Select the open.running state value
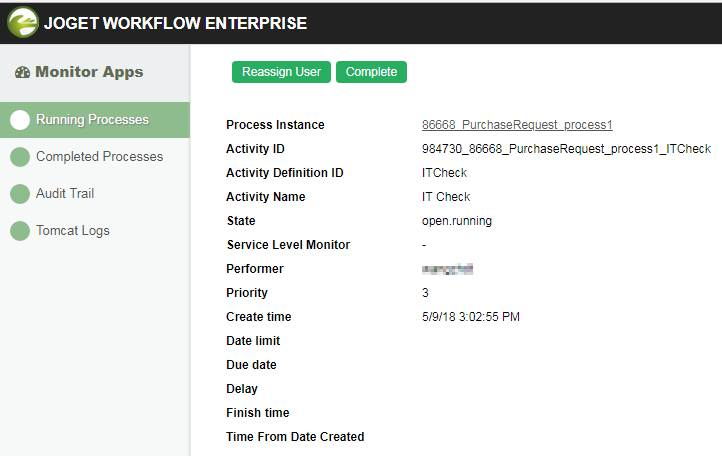 coord(457,221)
